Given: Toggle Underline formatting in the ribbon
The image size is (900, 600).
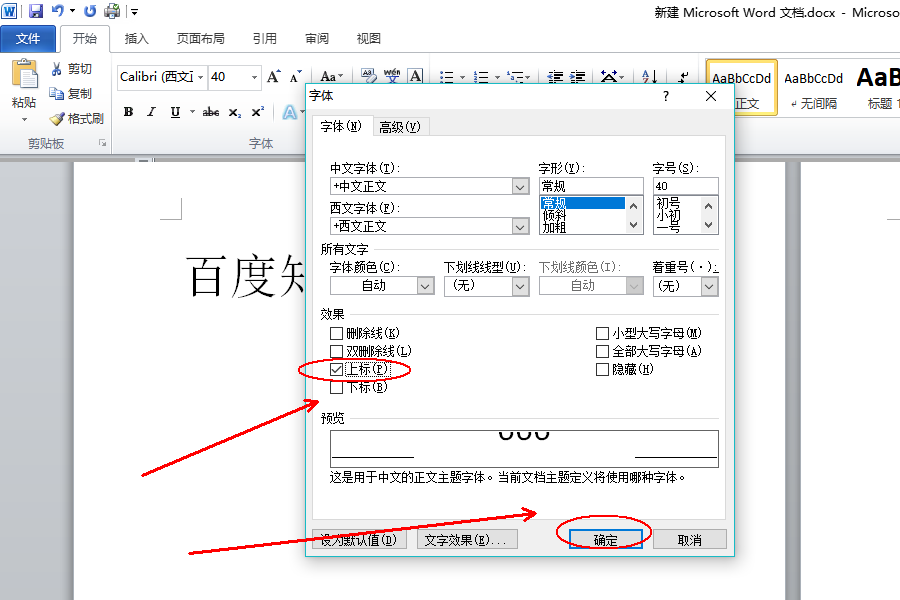Looking at the screenshot, I should 175,112.
